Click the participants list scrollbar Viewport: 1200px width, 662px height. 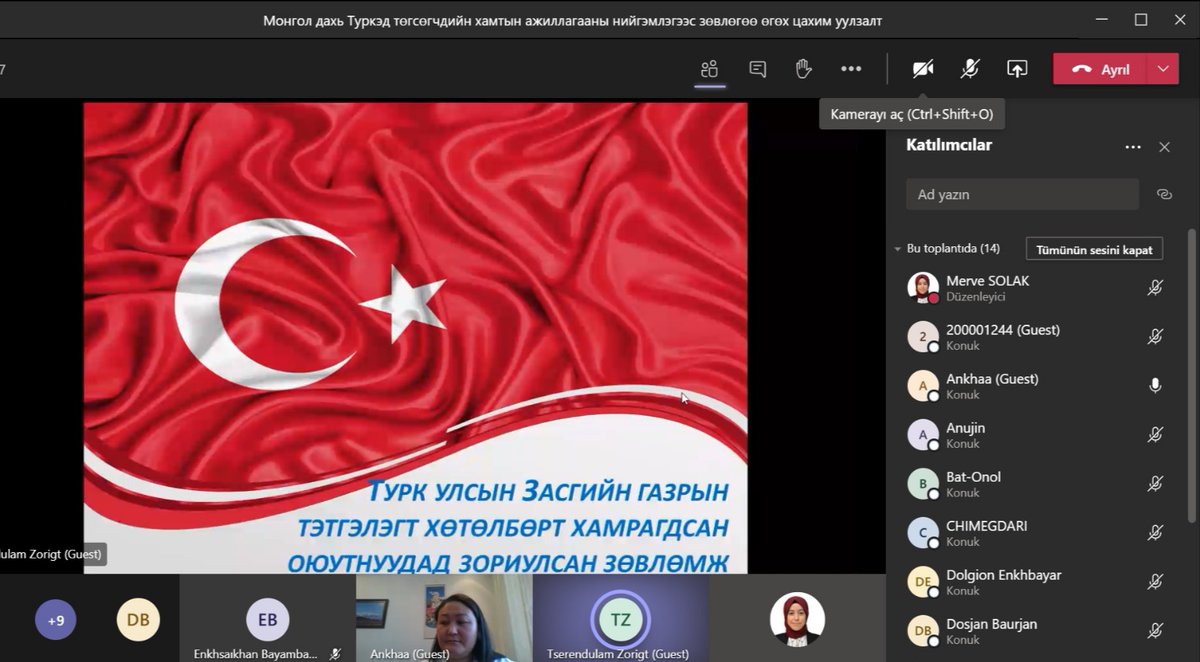pos(1191,375)
